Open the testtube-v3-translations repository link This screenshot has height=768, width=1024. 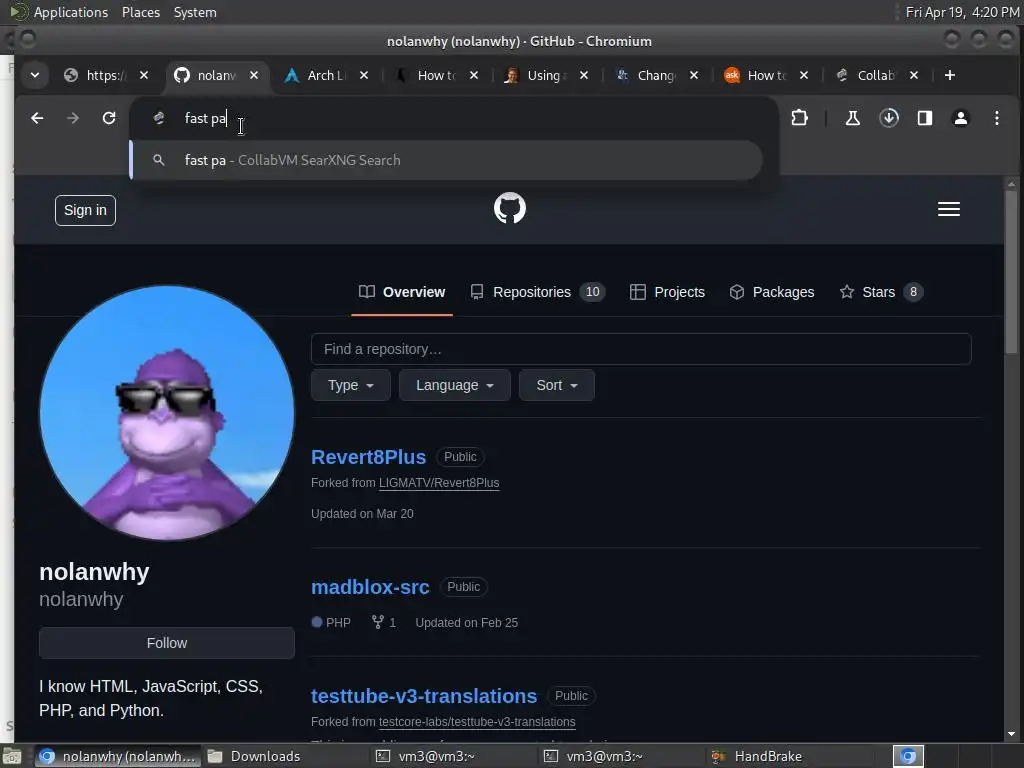point(424,696)
